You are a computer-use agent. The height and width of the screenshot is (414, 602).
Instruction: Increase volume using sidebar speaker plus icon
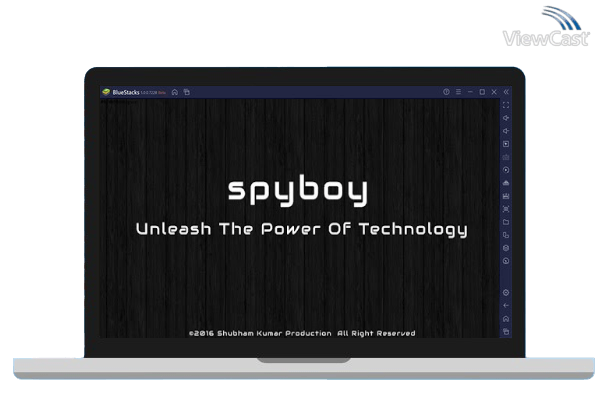pos(506,118)
